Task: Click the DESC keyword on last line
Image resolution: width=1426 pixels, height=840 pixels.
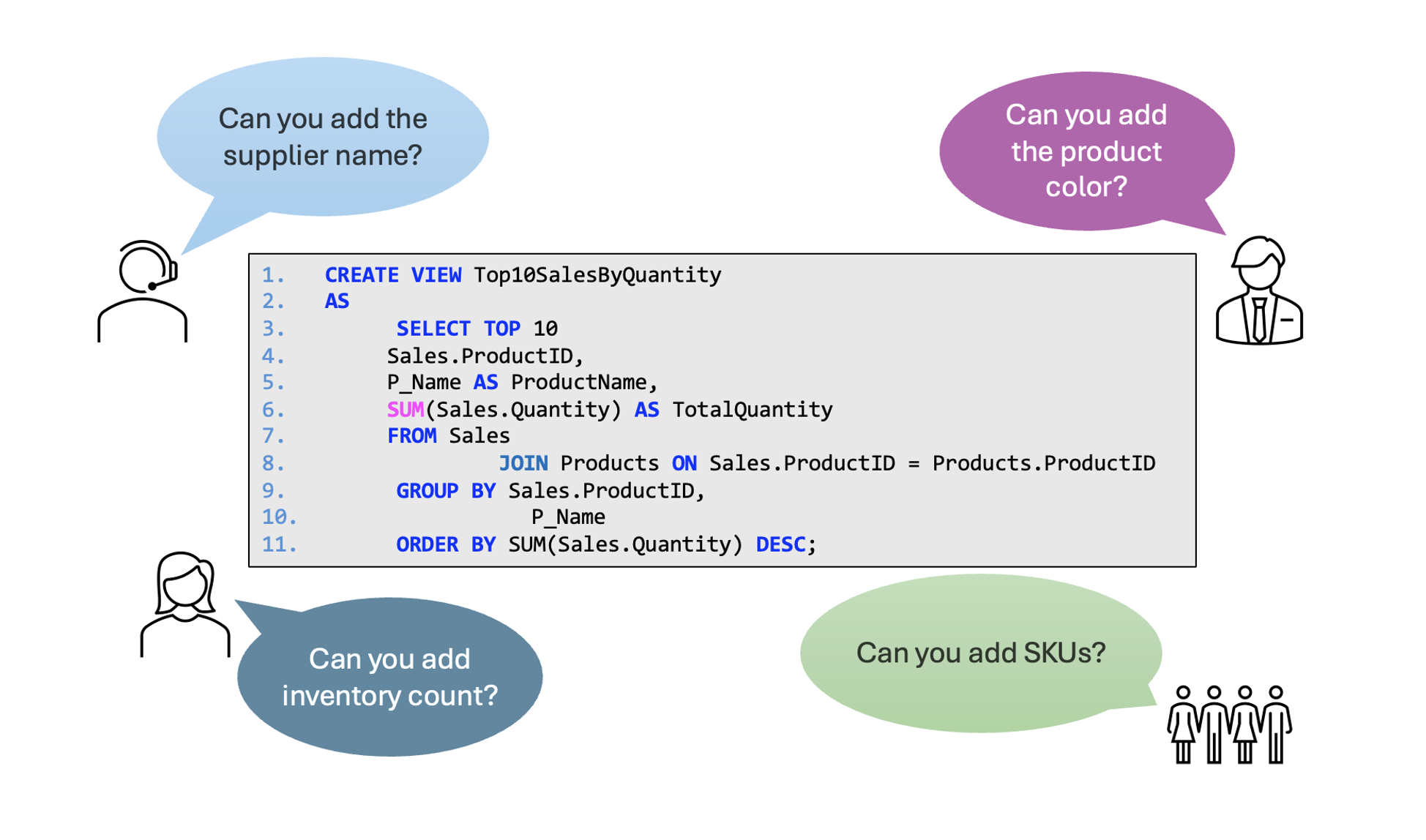Action: pyautogui.click(x=780, y=544)
